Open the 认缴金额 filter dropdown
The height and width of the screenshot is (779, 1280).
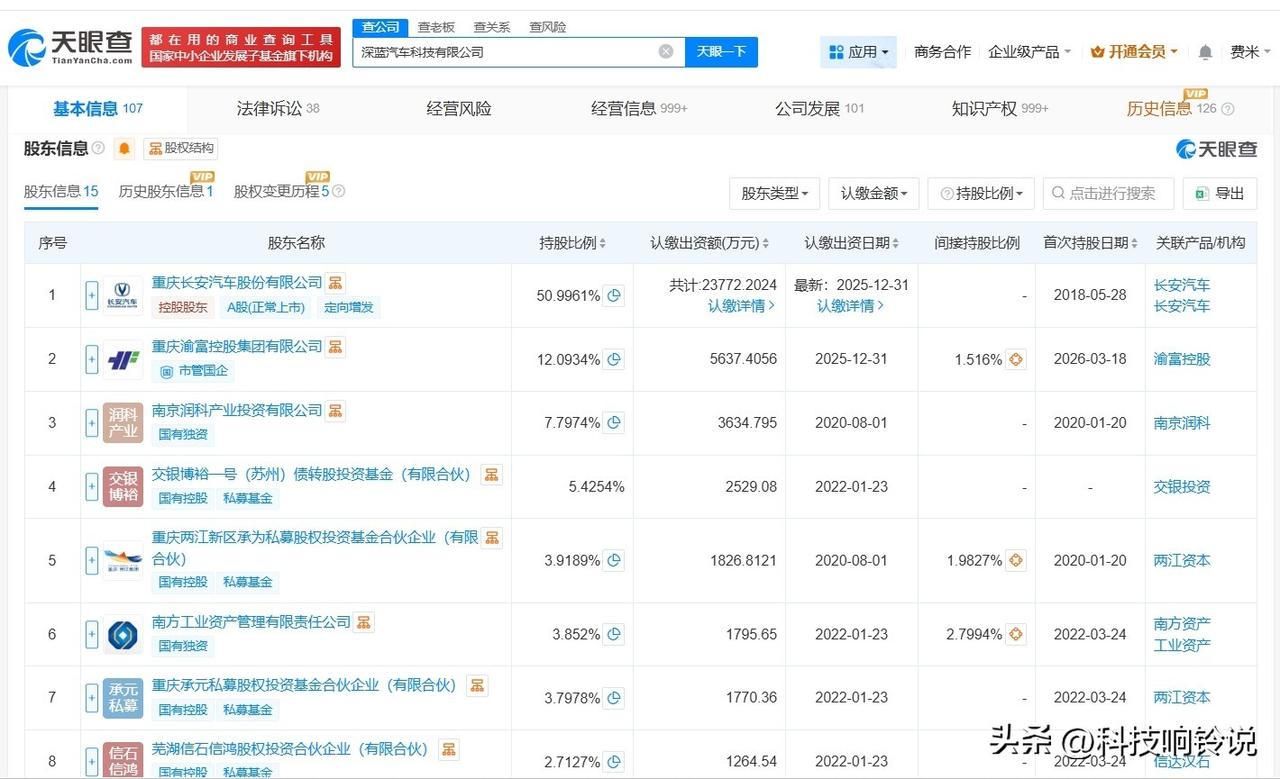tap(873, 193)
